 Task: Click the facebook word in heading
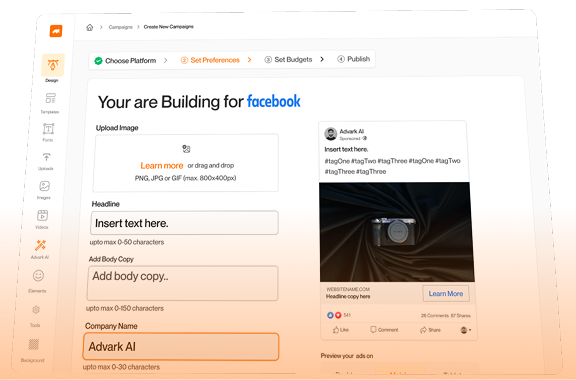pos(274,101)
